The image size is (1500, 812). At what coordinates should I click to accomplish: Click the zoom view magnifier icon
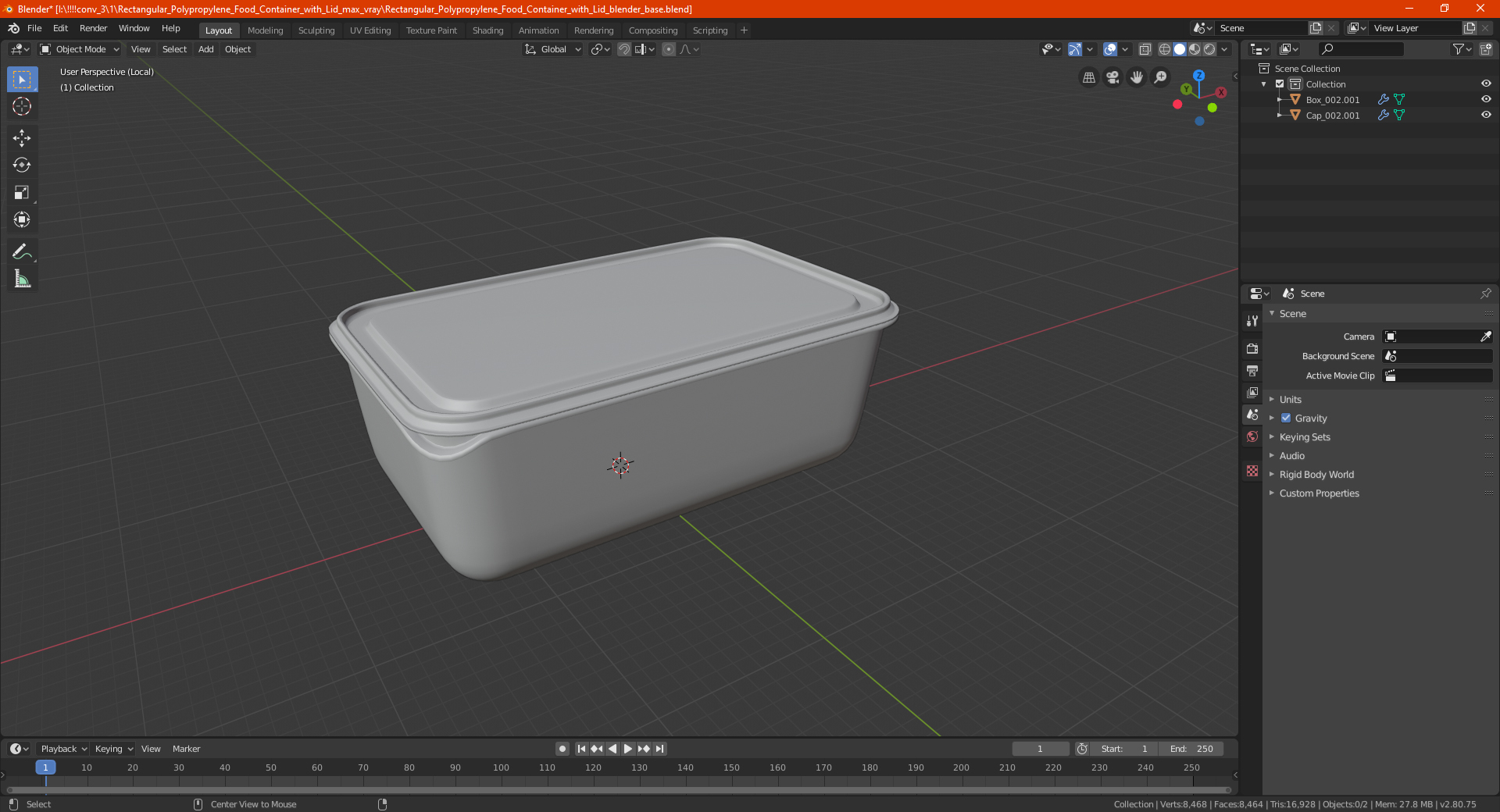pos(1161,77)
